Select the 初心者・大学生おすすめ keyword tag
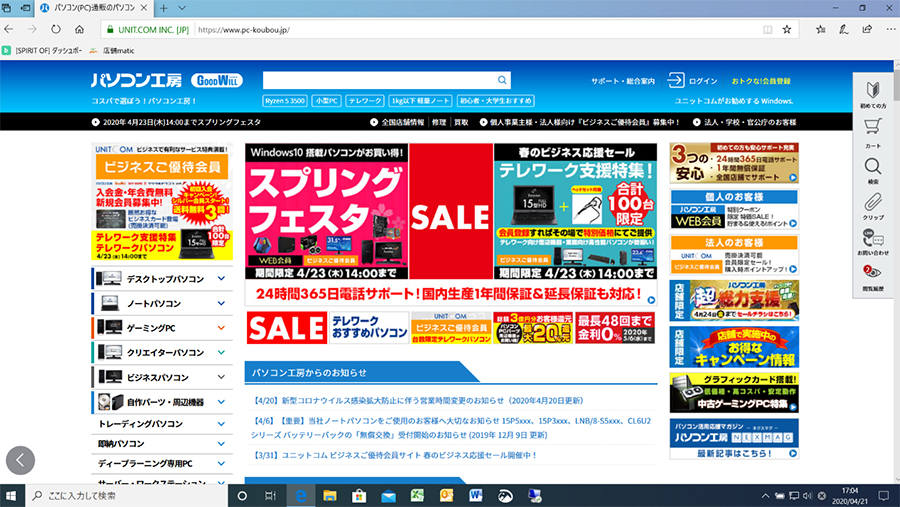This screenshot has width=900, height=507. click(x=496, y=100)
